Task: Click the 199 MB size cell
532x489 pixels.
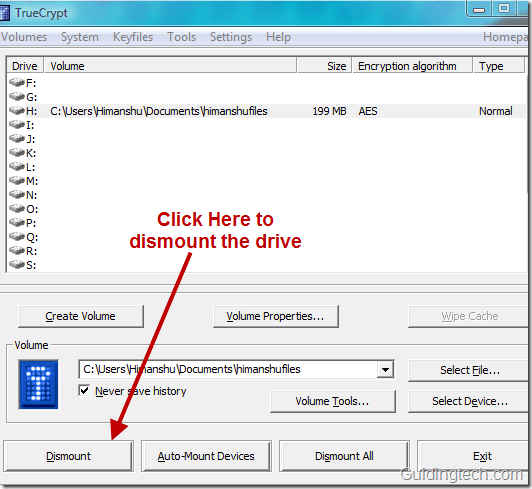Action: pos(329,111)
